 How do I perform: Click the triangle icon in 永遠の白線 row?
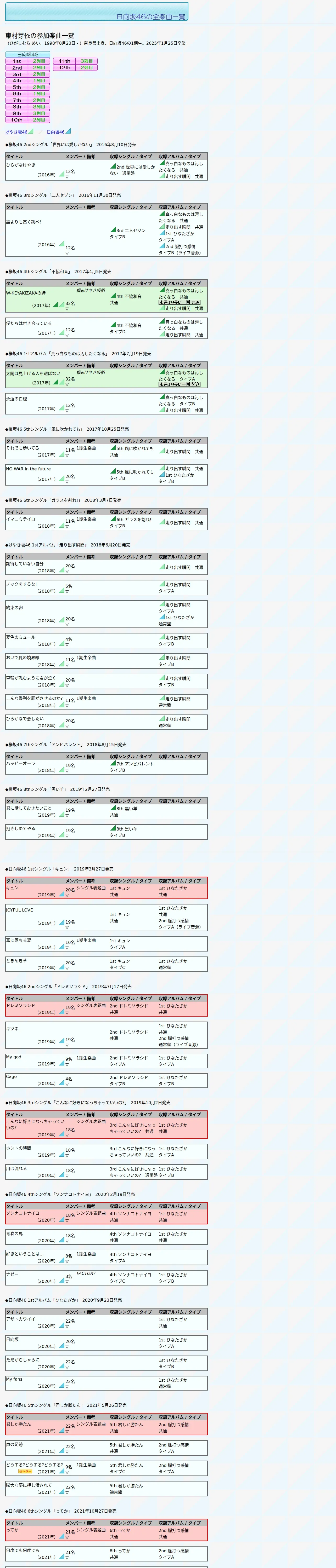(61, 408)
